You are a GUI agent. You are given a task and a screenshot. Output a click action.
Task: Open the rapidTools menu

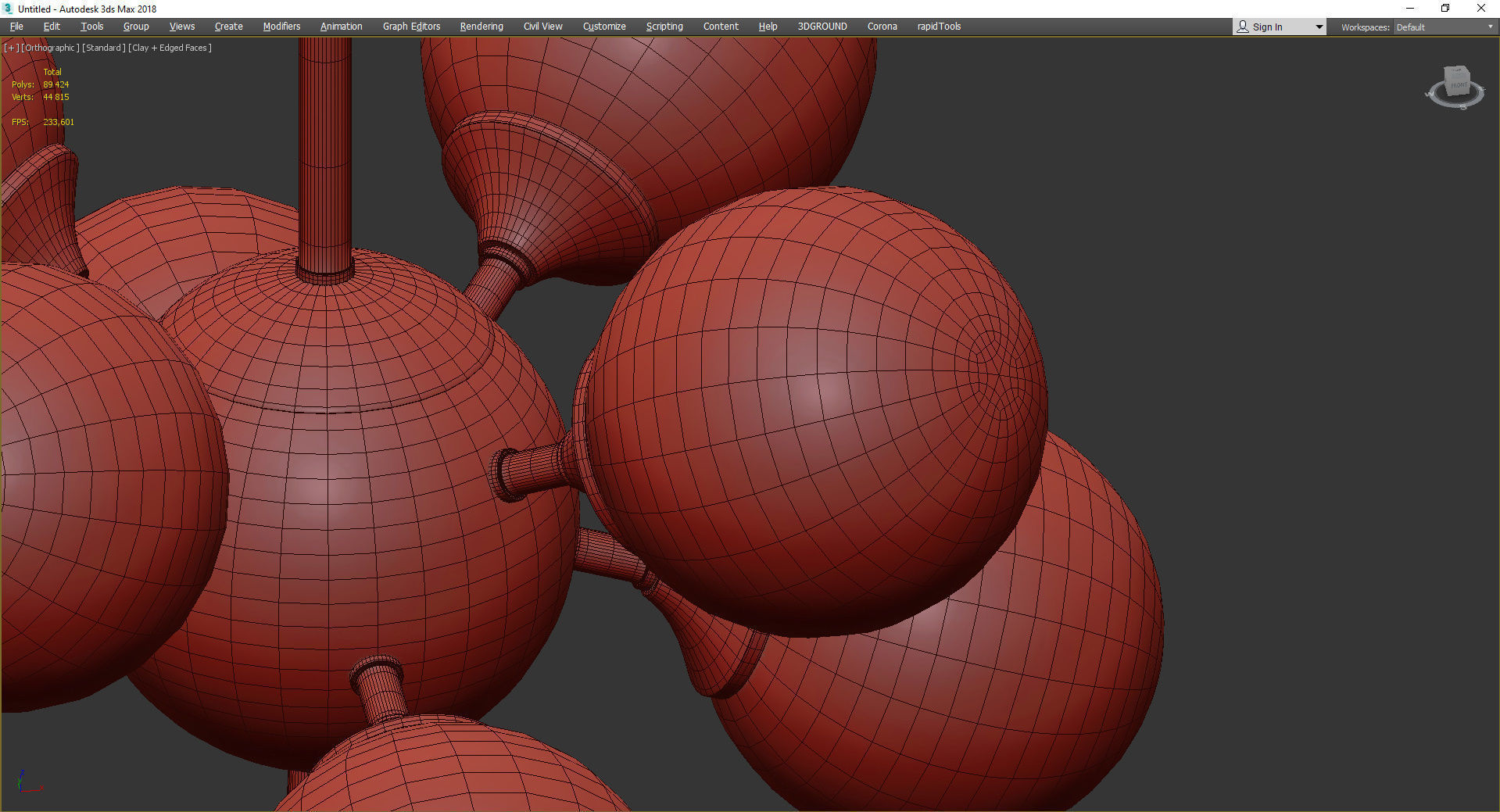[x=939, y=27]
